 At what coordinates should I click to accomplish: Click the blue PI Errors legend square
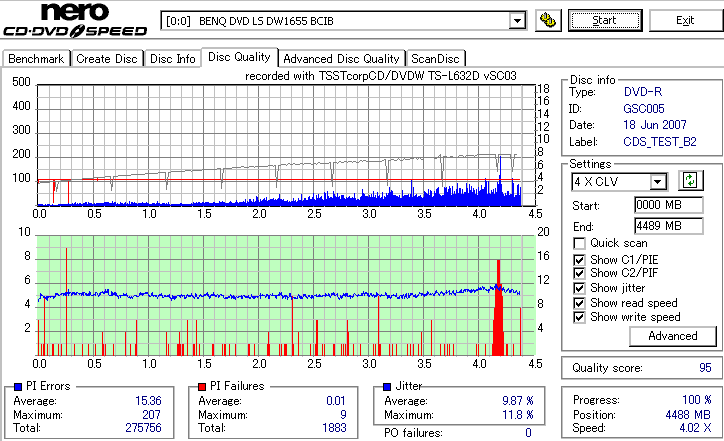(x=18, y=387)
